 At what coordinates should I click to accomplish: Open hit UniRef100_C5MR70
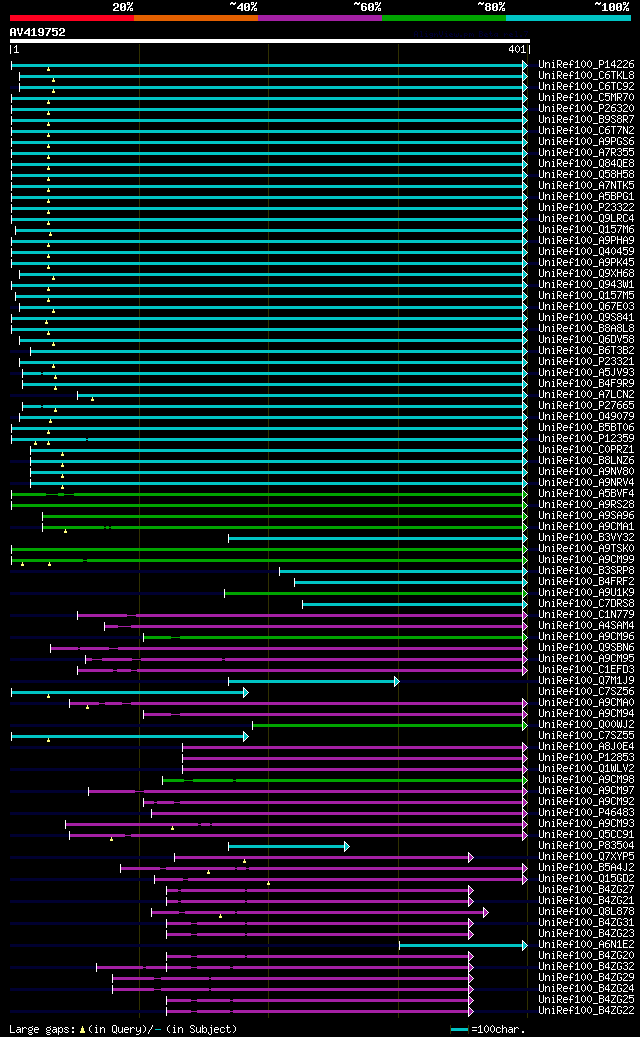coord(586,98)
